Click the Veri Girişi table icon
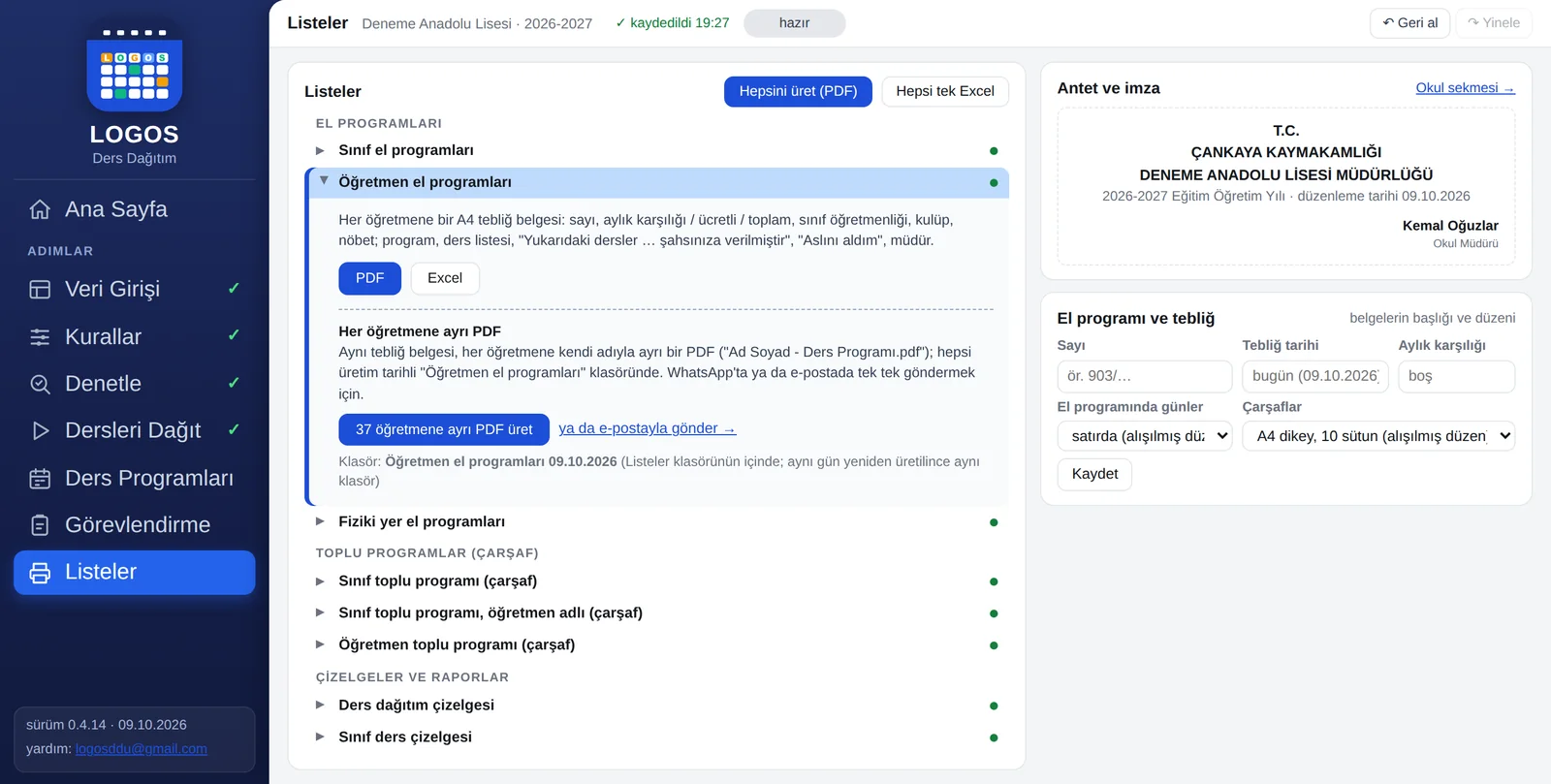Screen dimensions: 1551x784 pyautogui.click(x=40, y=289)
